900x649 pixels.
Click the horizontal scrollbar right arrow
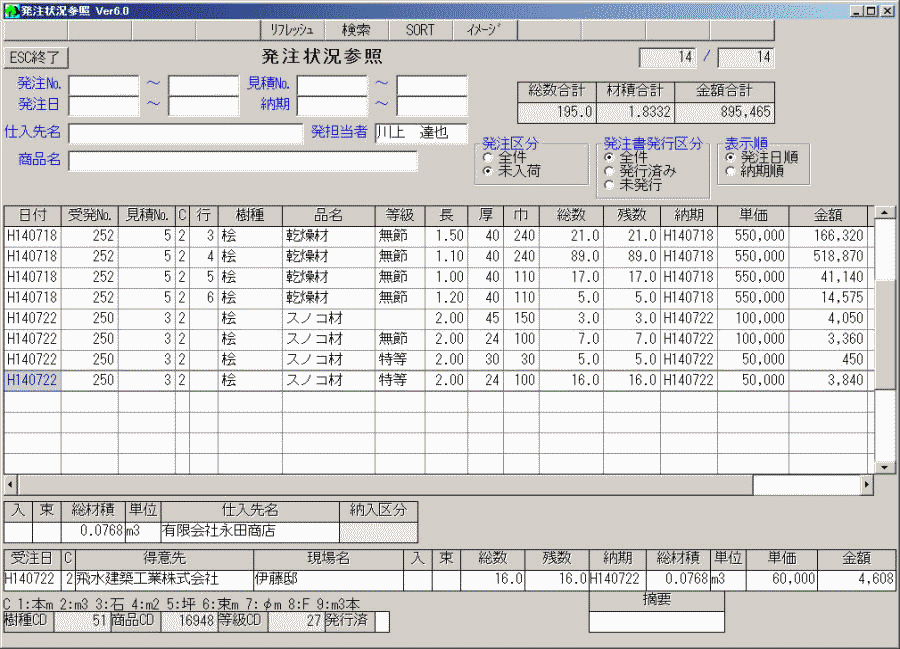coord(867,485)
